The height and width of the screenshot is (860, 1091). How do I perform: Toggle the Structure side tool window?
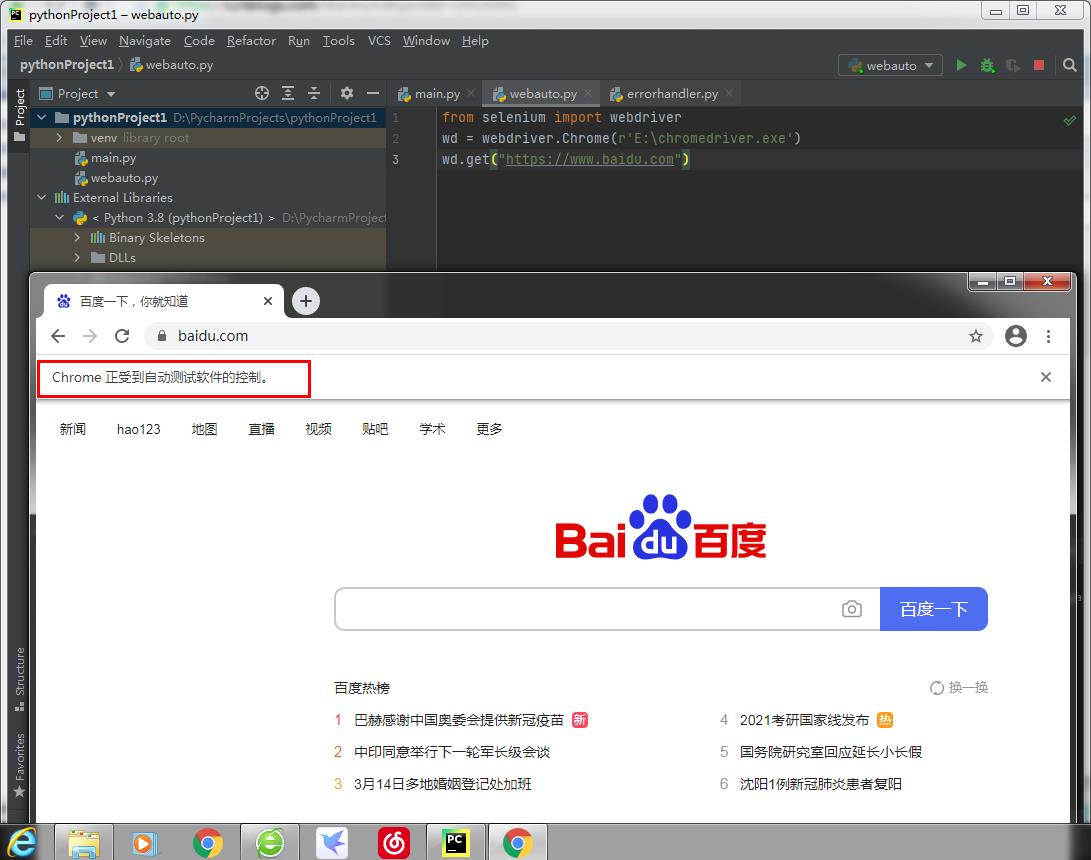[x=19, y=680]
